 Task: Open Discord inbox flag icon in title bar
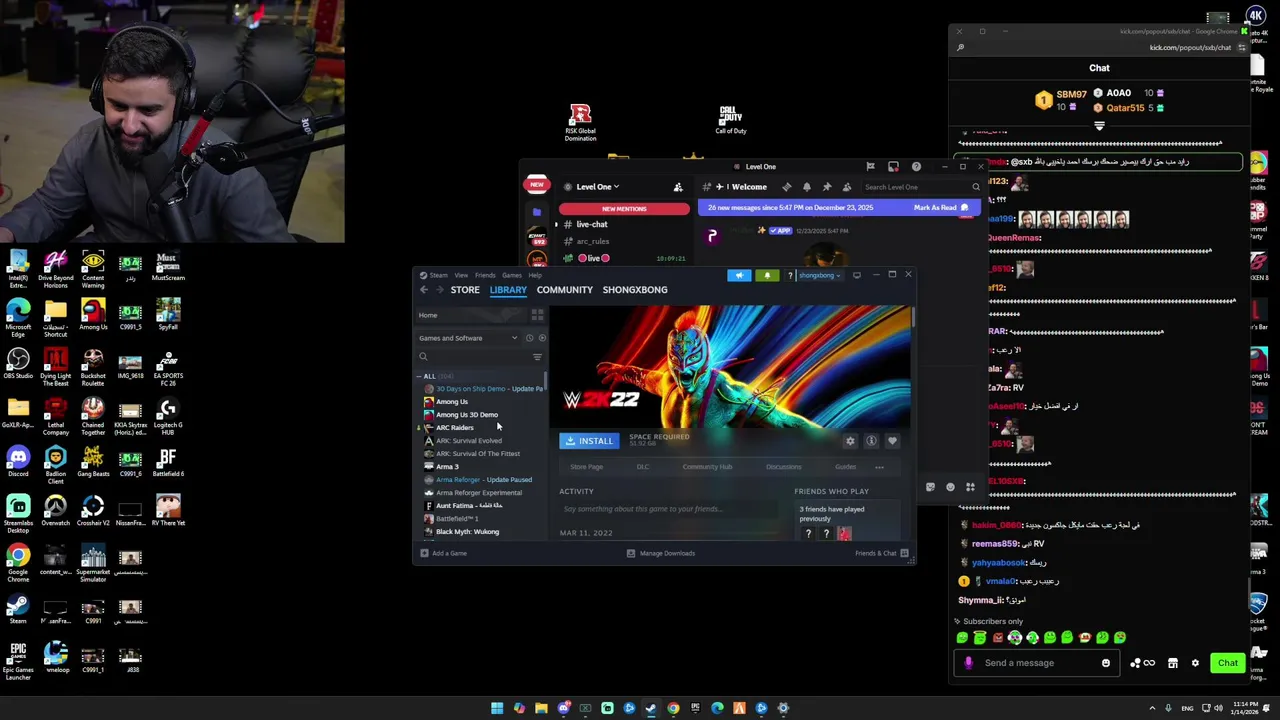click(870, 167)
